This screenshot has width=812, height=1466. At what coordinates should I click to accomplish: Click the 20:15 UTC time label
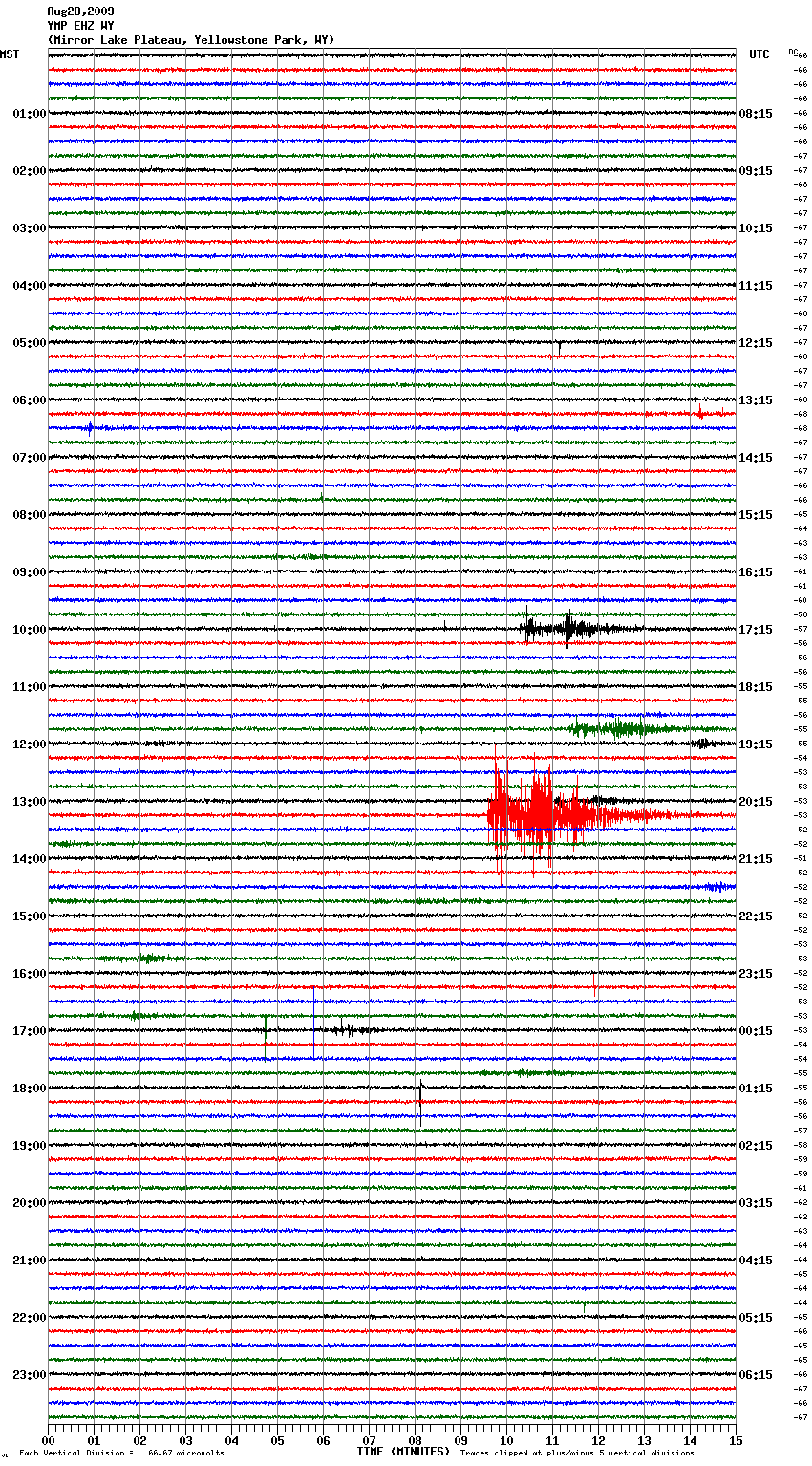coord(756,802)
